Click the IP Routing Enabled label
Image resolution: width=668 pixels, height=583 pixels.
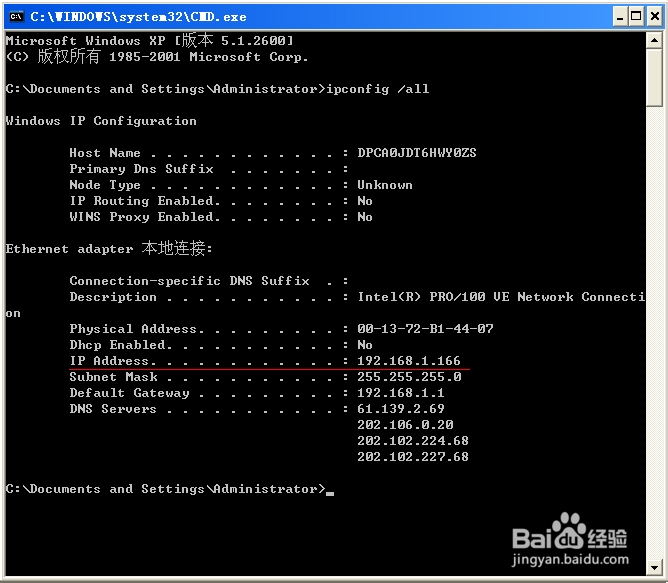144,201
